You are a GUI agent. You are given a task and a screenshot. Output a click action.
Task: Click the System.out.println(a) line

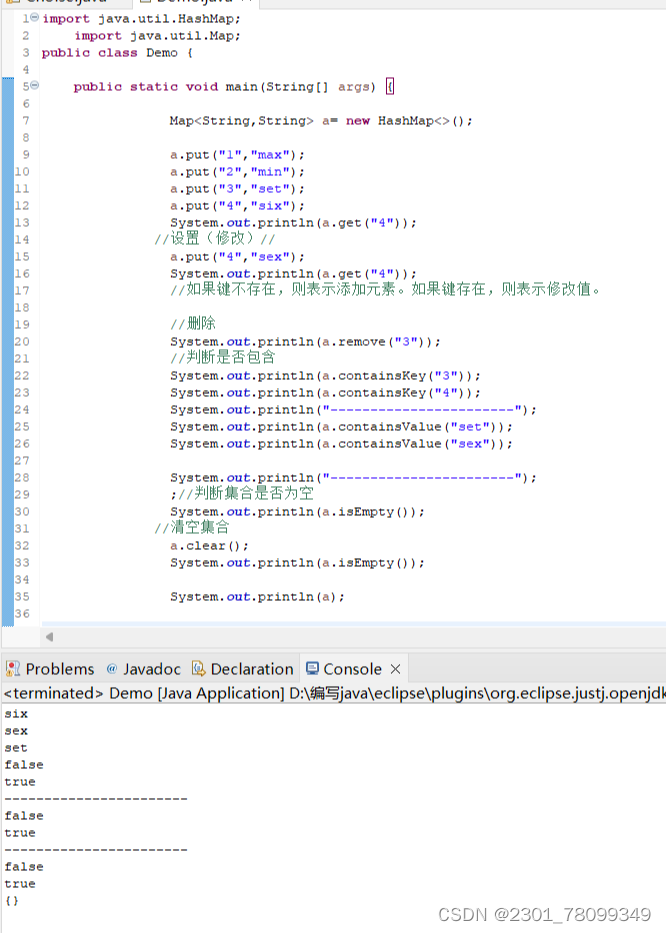pyautogui.click(x=257, y=597)
